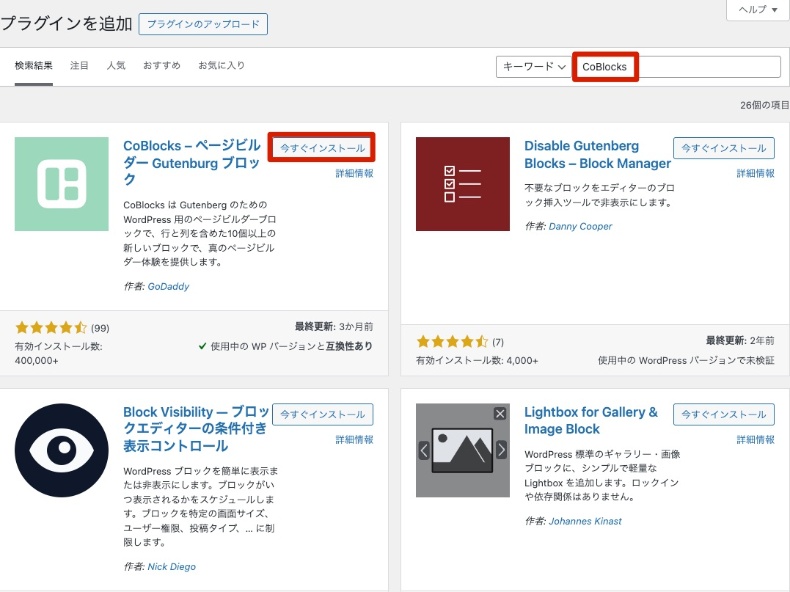
Task: Open author link Danny Cooper
Action: point(580,226)
